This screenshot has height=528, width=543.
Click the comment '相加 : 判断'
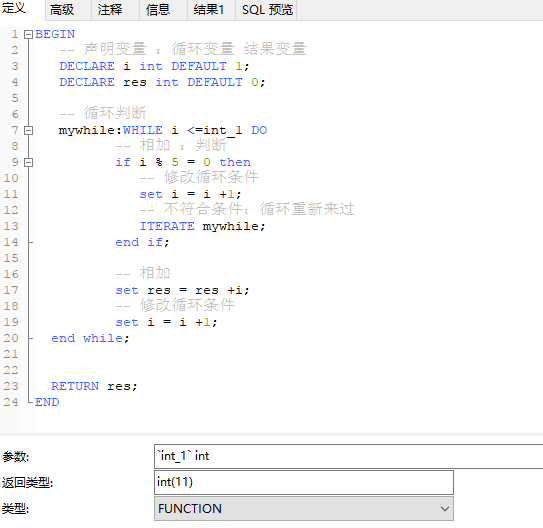click(171, 145)
